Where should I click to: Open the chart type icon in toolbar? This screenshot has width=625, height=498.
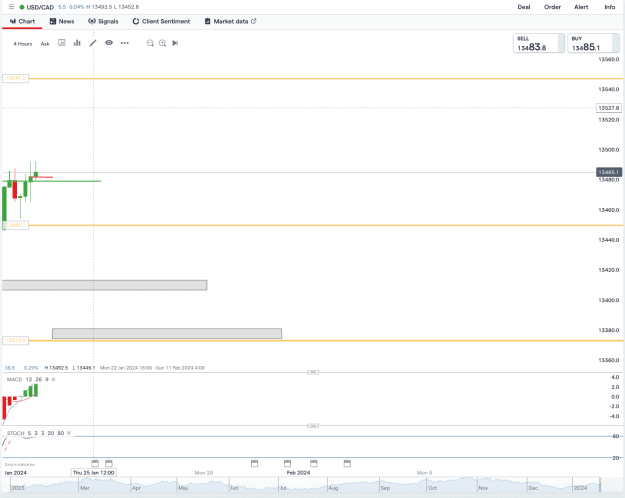[x=61, y=43]
